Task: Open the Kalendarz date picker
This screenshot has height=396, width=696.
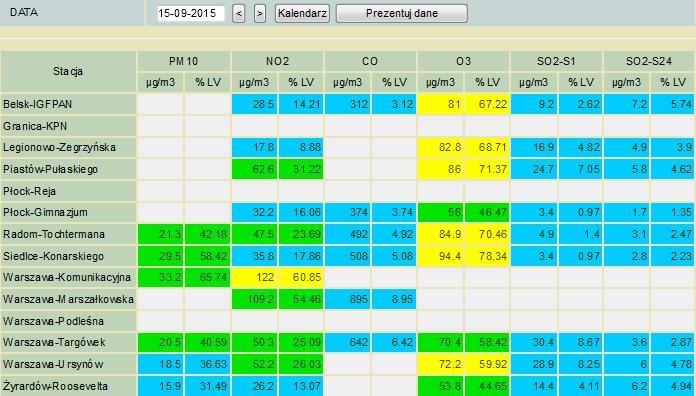Action: click(302, 13)
